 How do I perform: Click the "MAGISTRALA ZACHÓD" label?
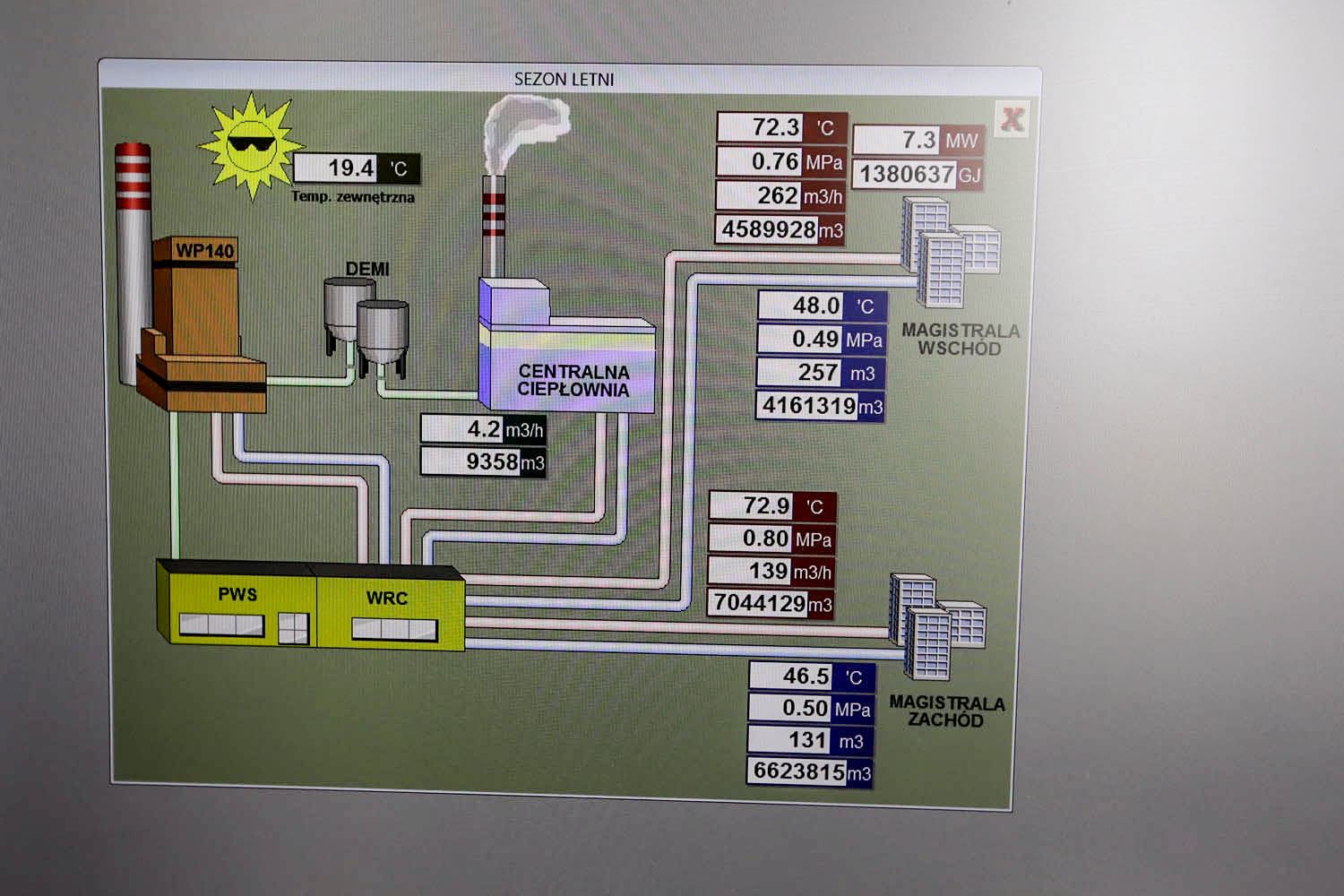(x=947, y=712)
